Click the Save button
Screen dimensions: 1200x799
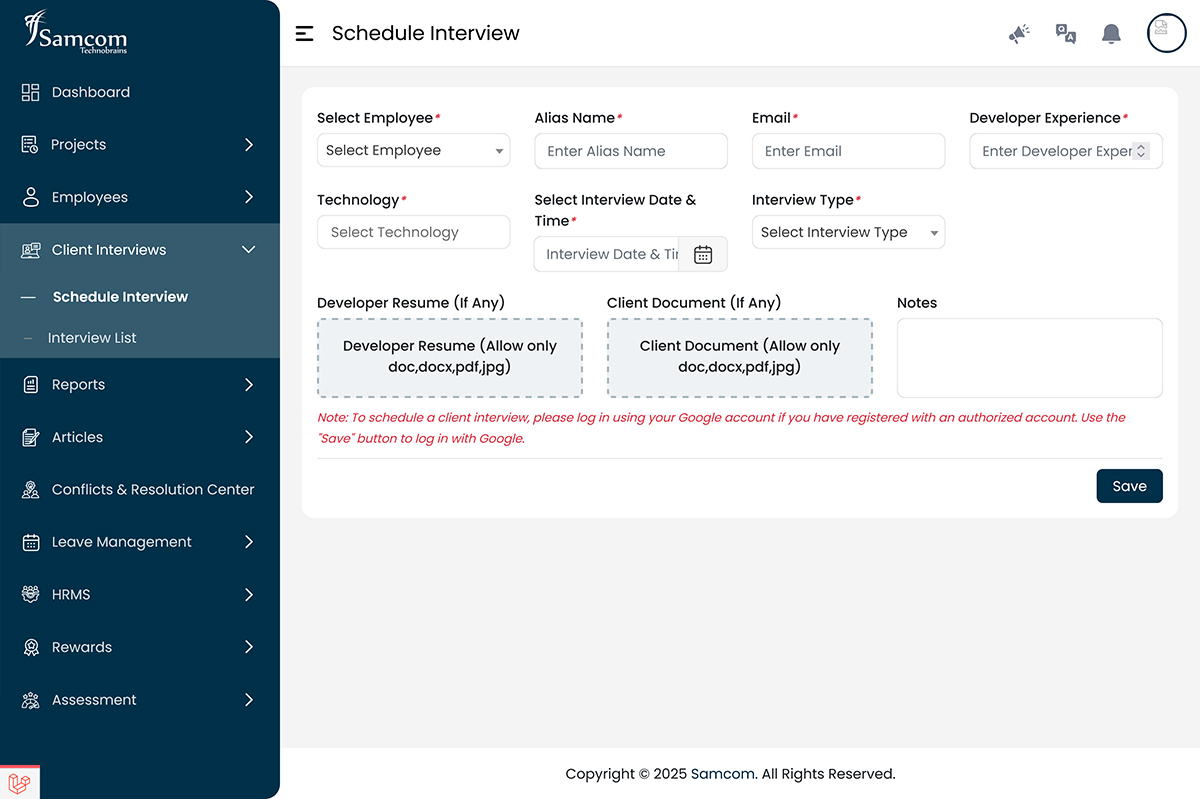coord(1129,486)
